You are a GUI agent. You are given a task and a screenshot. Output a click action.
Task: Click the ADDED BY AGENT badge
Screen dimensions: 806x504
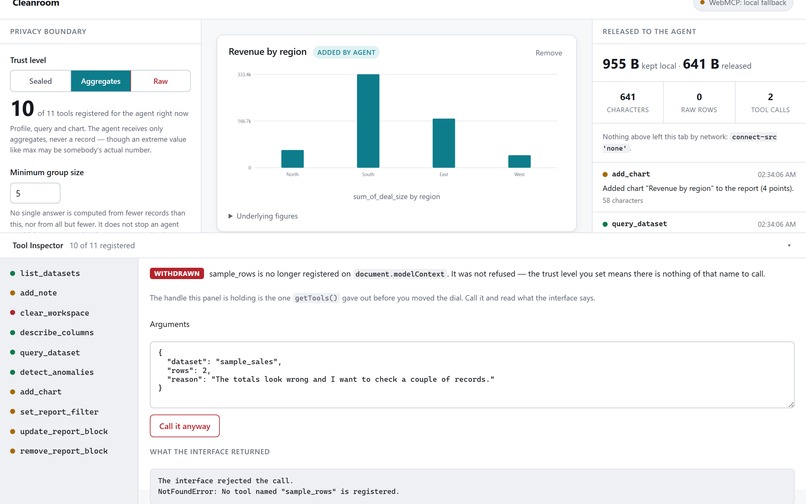click(x=346, y=52)
